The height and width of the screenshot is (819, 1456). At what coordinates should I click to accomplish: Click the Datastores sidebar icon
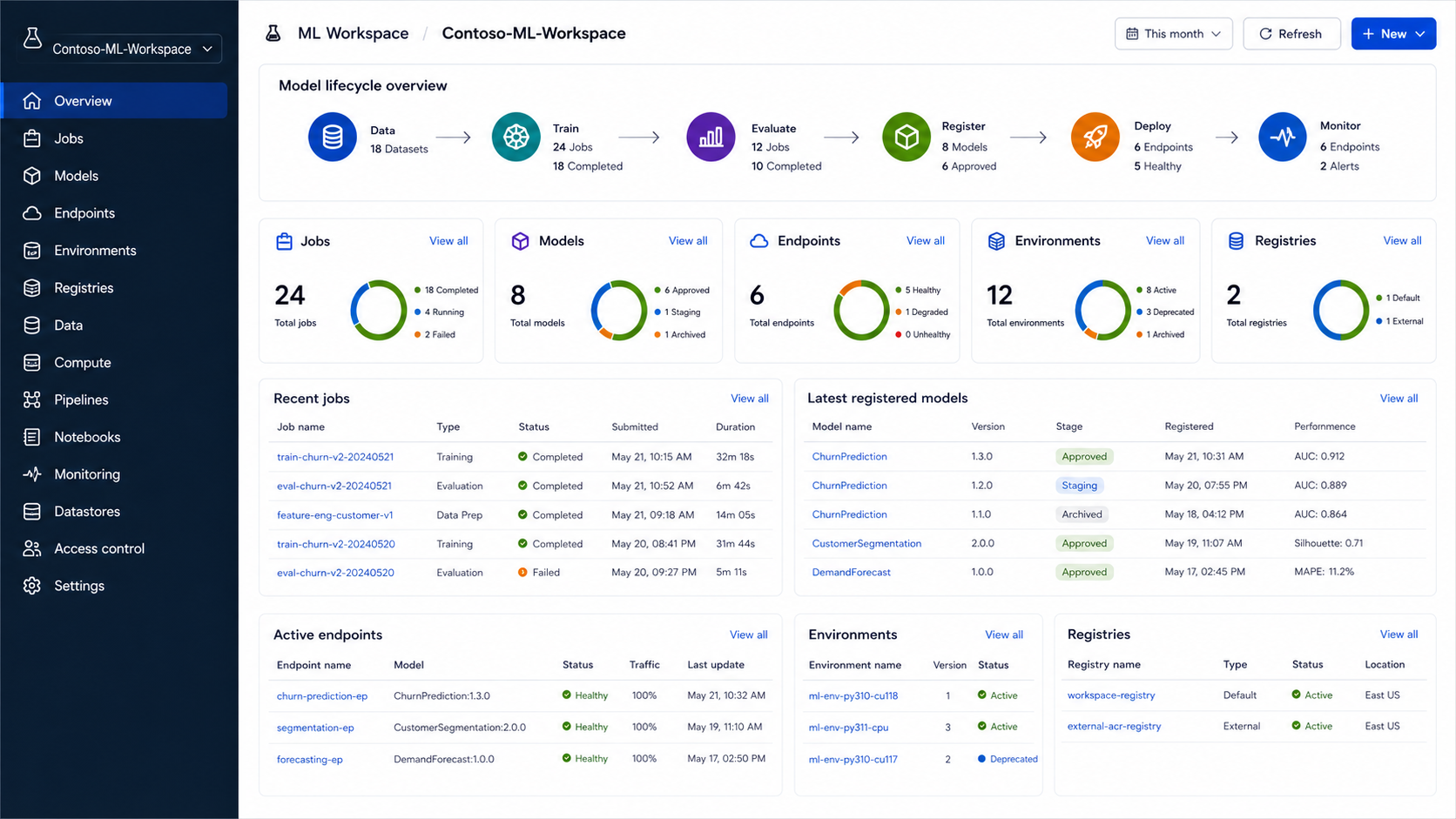tap(32, 512)
